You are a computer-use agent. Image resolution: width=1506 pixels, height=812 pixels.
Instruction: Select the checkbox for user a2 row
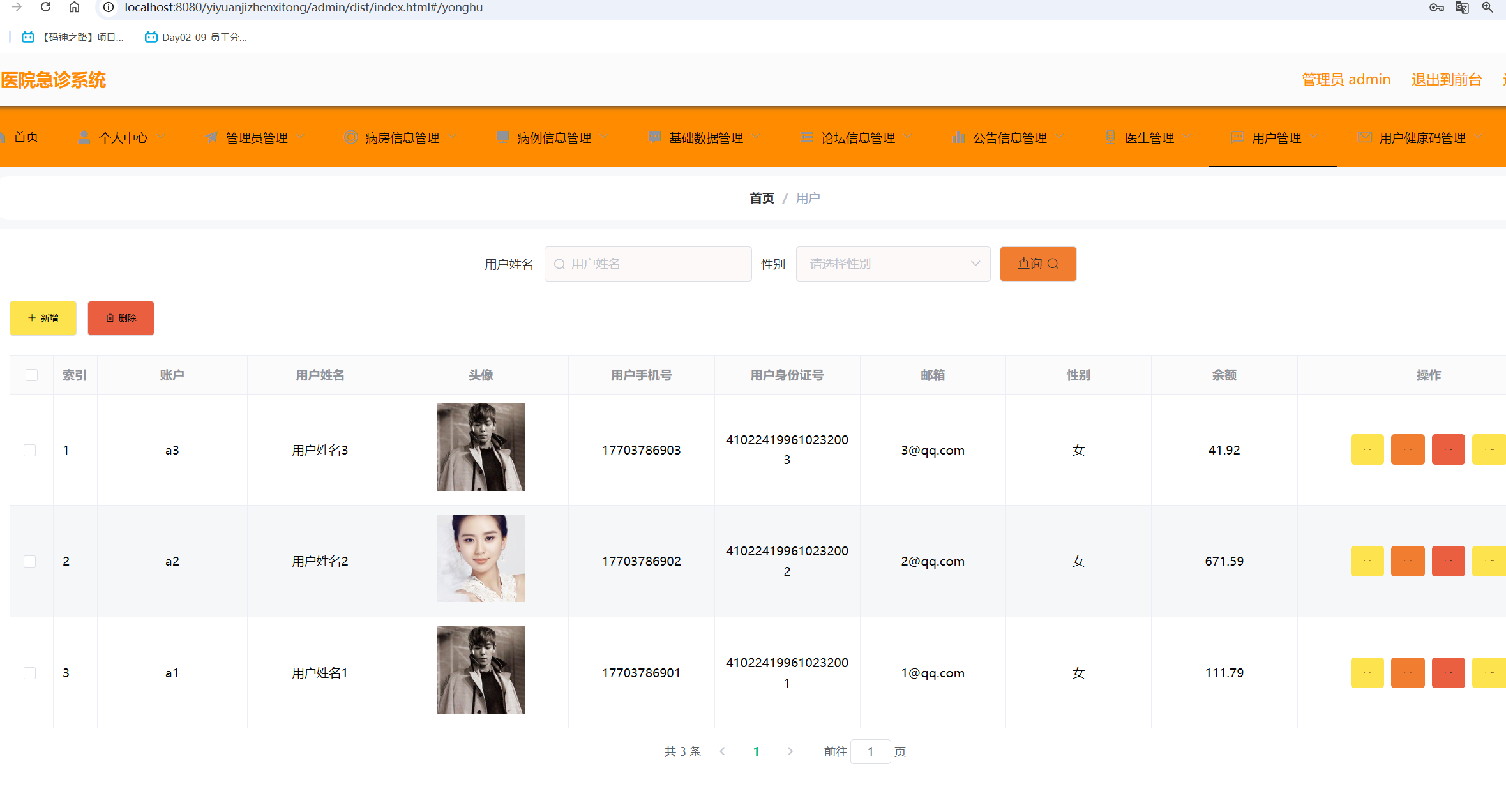click(30, 561)
